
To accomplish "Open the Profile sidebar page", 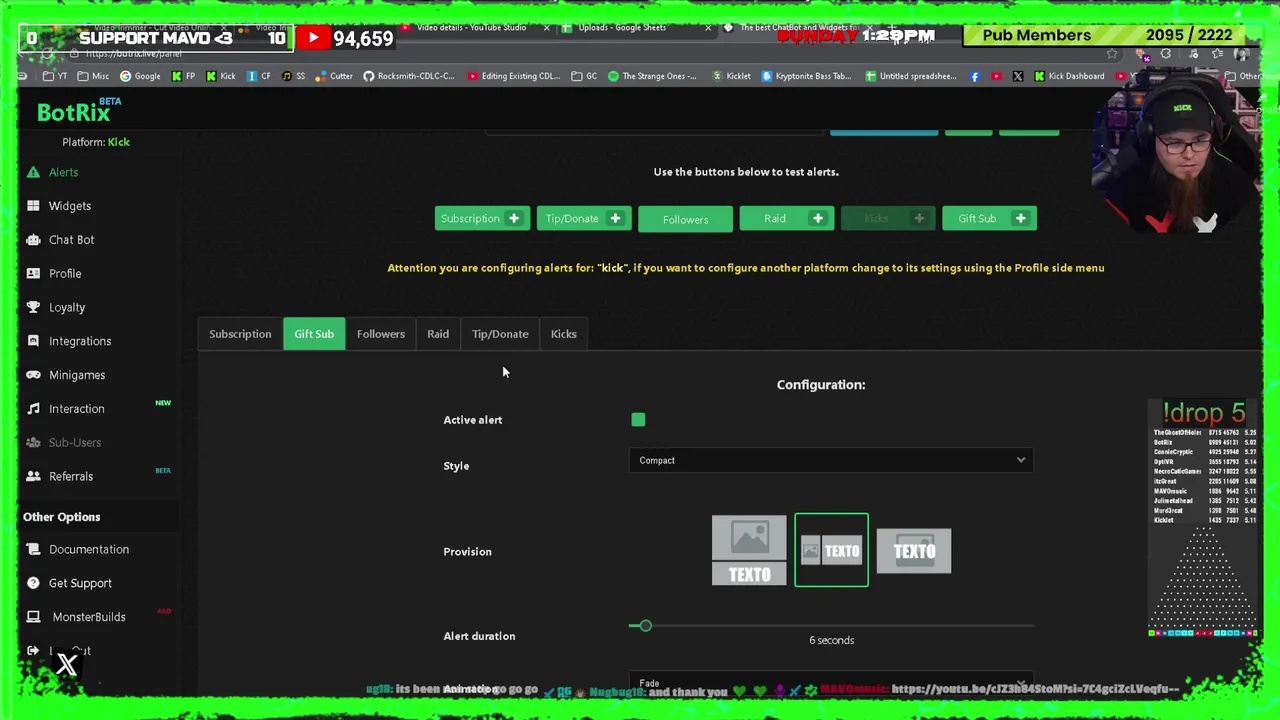I will click(x=65, y=273).
